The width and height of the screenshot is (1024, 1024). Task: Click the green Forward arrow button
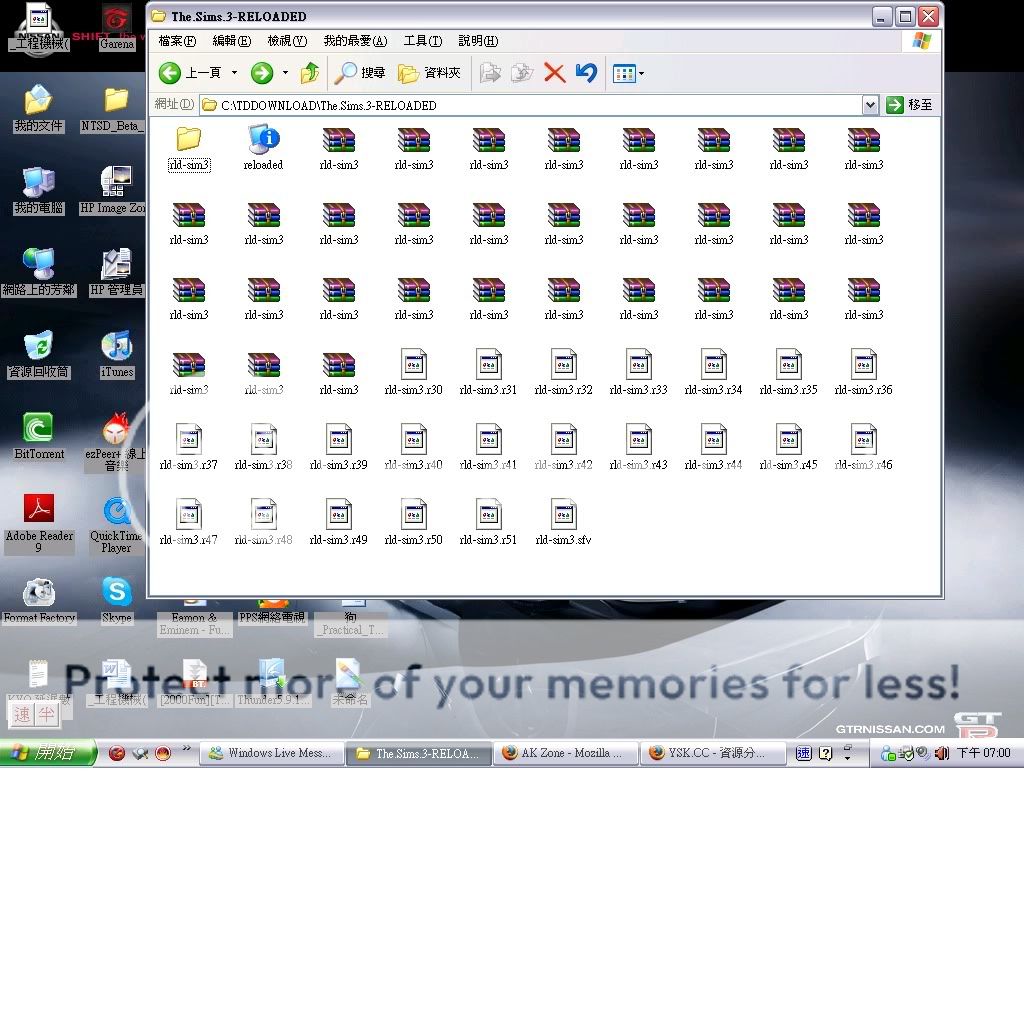[x=262, y=73]
